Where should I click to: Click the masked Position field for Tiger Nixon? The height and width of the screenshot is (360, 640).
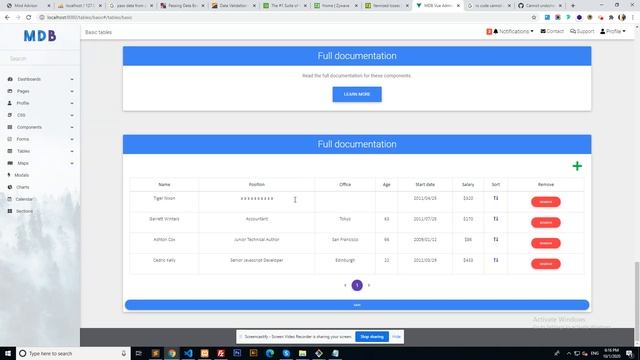pyautogui.click(x=257, y=199)
